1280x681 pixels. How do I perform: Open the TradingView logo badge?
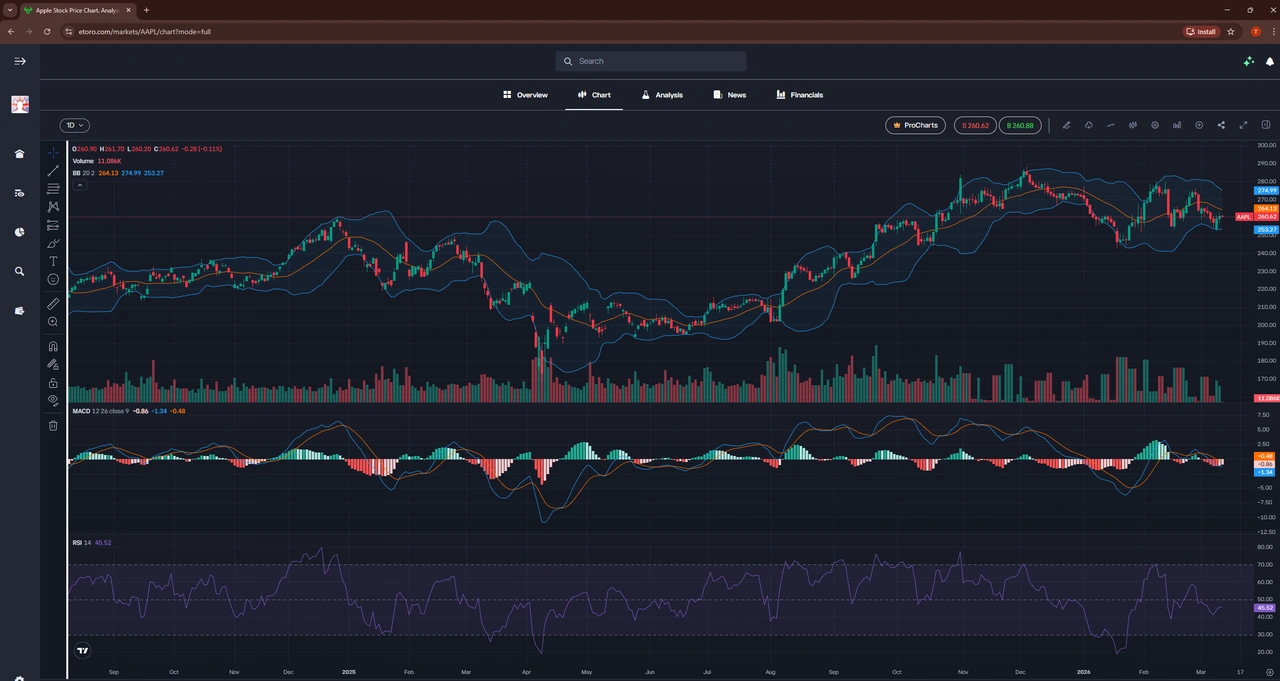pos(83,649)
